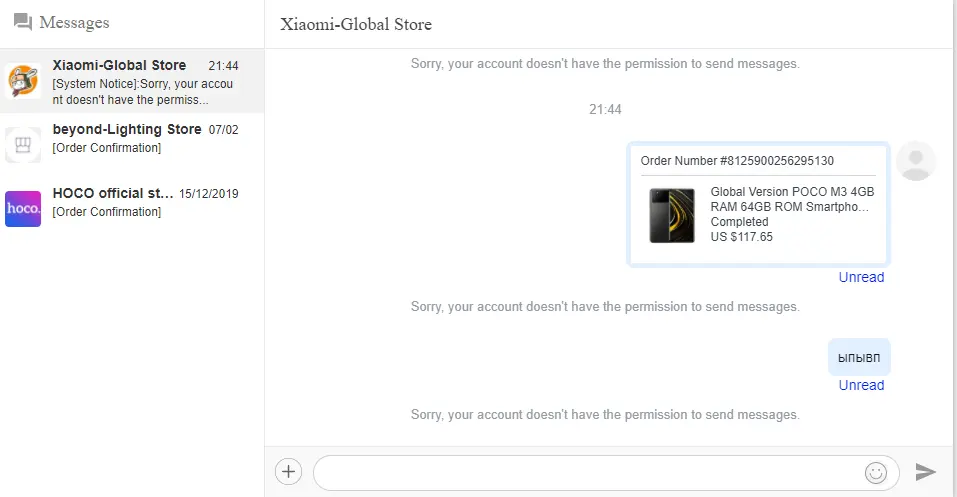Click the 21:44 timestamp in the chat
957x497 pixels.
click(605, 109)
